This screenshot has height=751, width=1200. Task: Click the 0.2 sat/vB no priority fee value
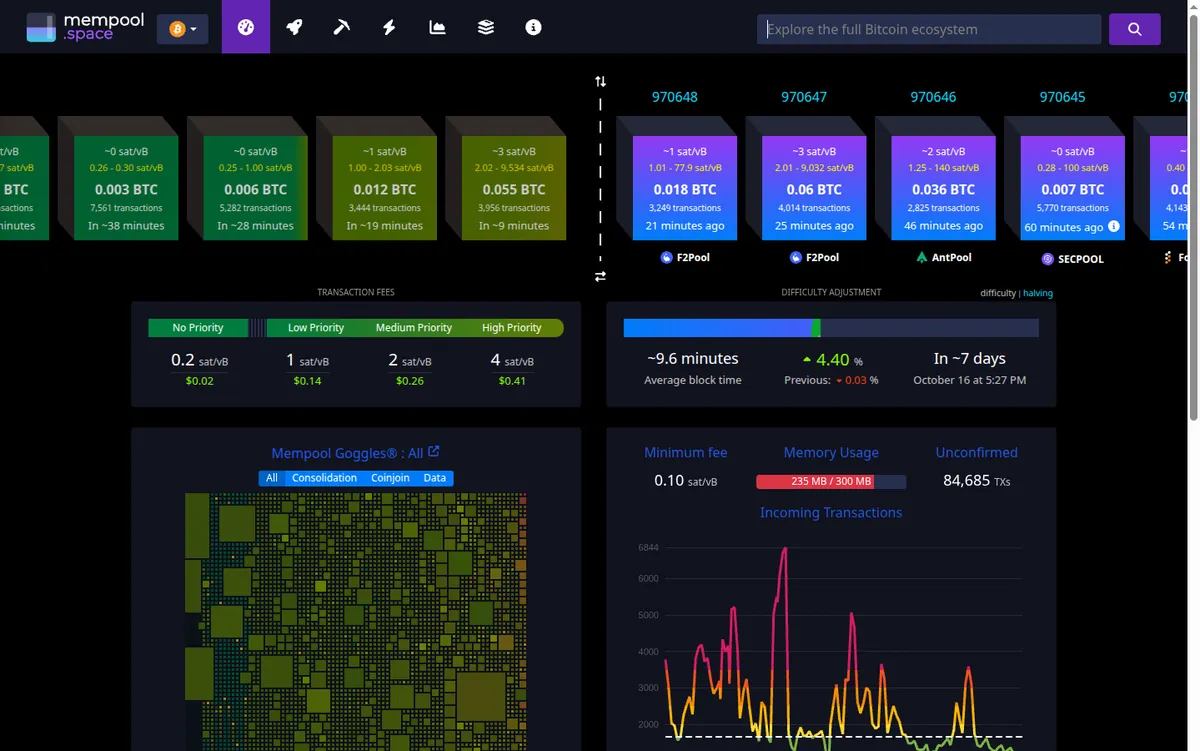pos(199,360)
